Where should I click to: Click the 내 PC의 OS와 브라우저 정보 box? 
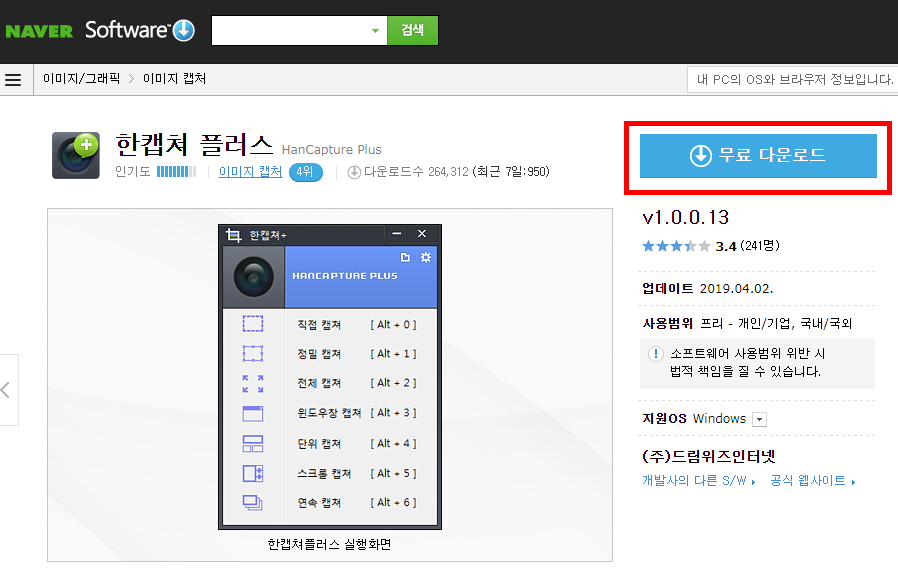click(x=793, y=80)
